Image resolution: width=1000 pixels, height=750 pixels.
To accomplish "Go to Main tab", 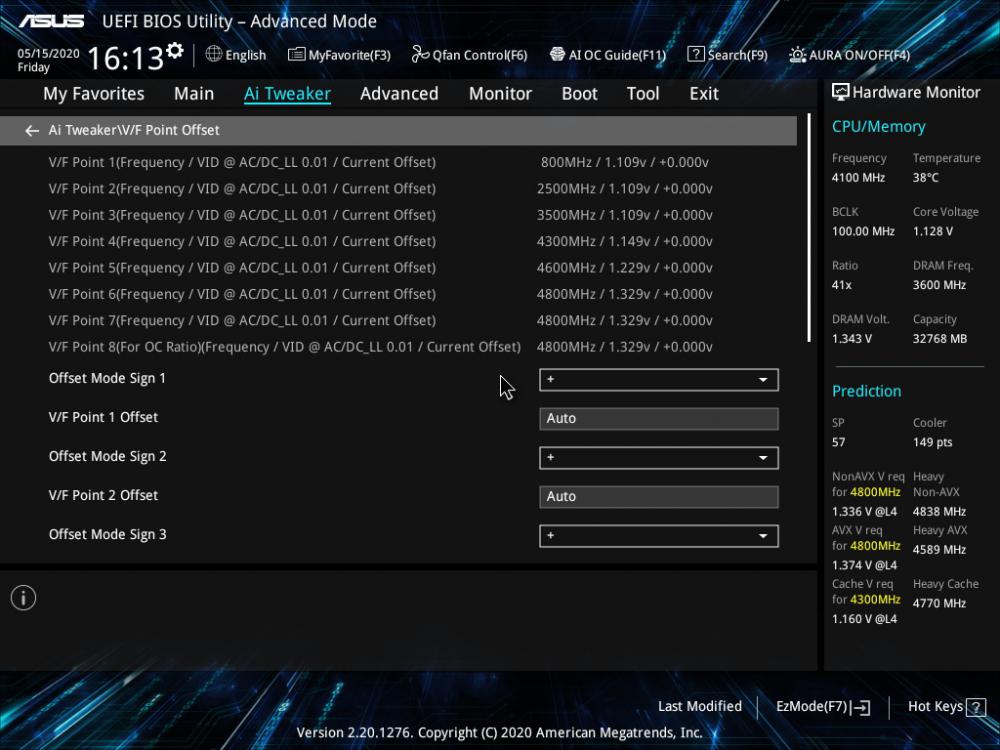I will [194, 94].
